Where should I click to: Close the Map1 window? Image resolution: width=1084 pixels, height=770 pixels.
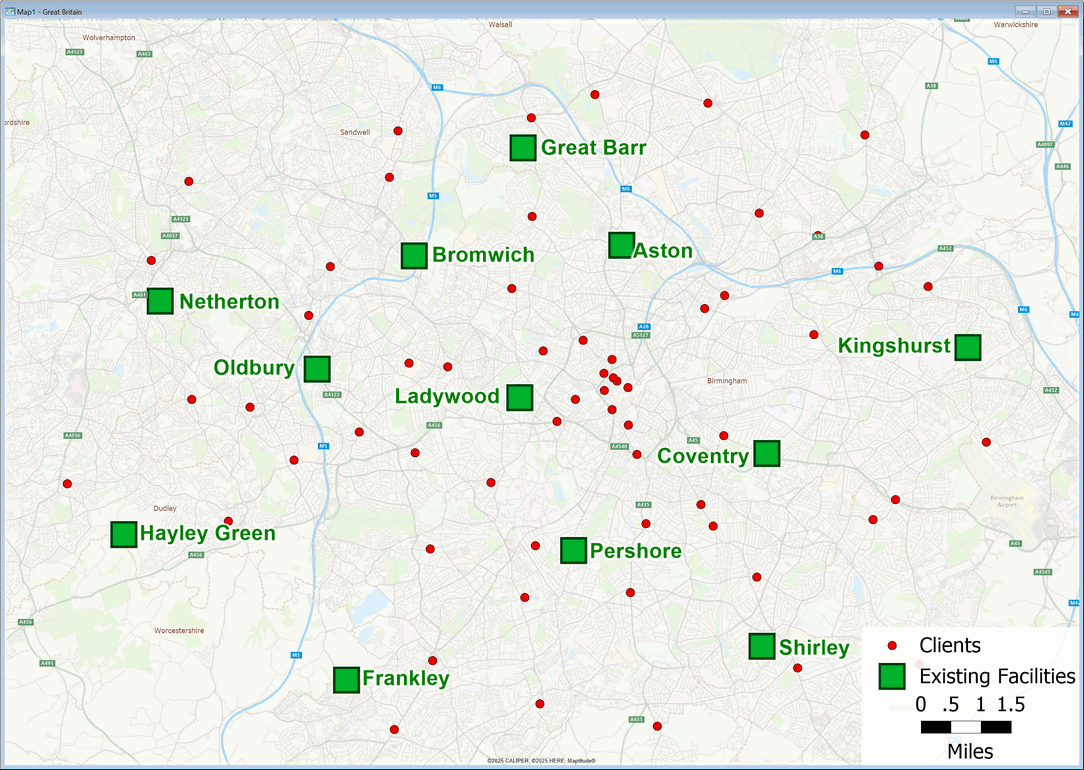click(1067, 11)
